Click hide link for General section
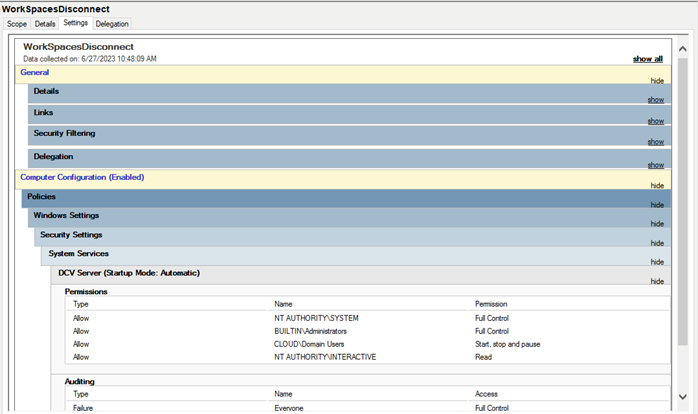Image resolution: width=698 pixels, height=414 pixels. pos(657,78)
